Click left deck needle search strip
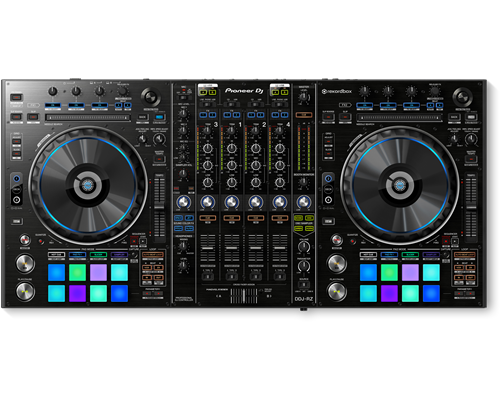This screenshot has width=500, height=400. [88, 117]
